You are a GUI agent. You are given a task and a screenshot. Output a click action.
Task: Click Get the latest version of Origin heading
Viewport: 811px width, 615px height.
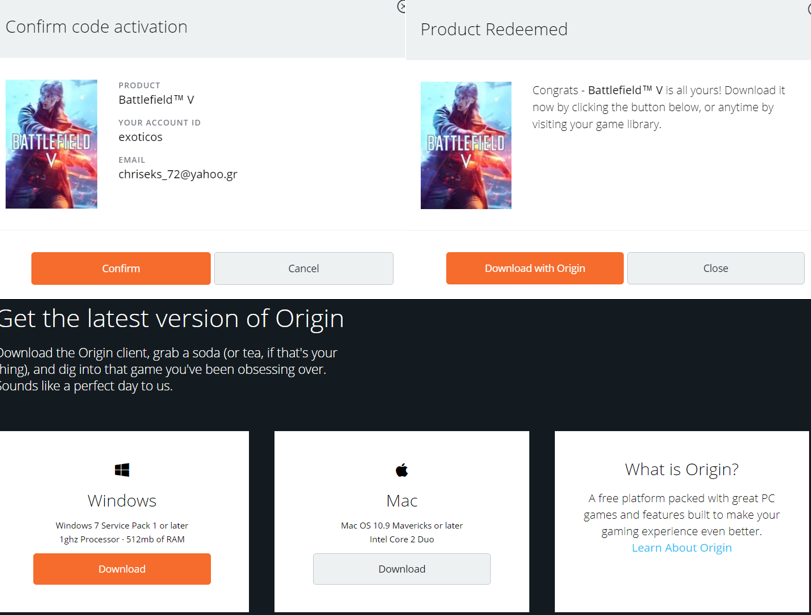pyautogui.click(x=172, y=319)
